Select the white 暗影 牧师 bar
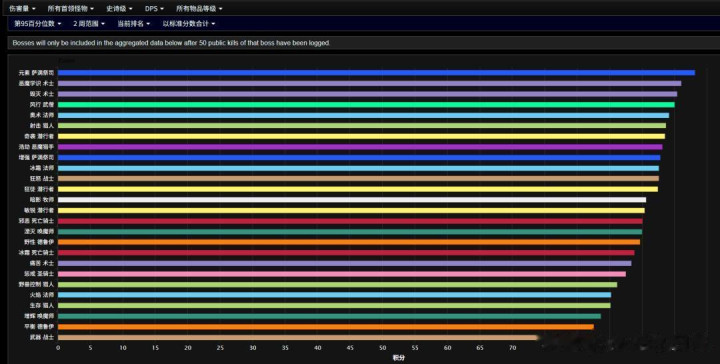This screenshot has width=720, height=364. 352,200
